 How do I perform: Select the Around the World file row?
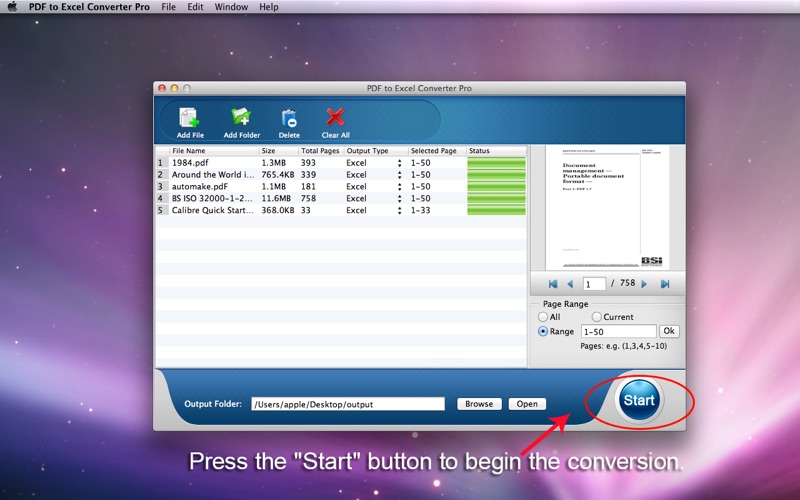coord(341,174)
